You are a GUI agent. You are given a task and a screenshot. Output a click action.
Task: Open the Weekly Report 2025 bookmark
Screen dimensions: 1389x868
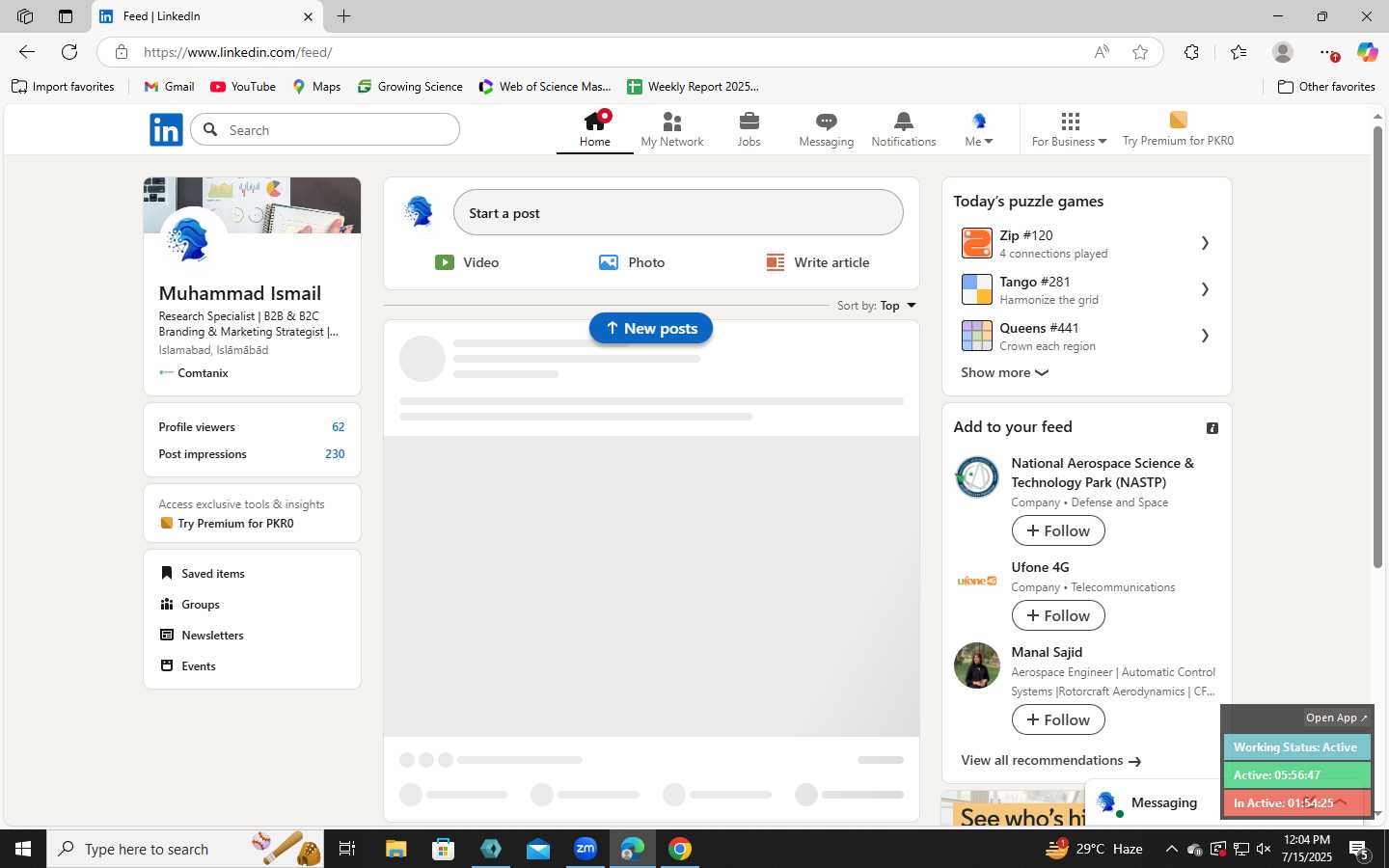click(693, 87)
